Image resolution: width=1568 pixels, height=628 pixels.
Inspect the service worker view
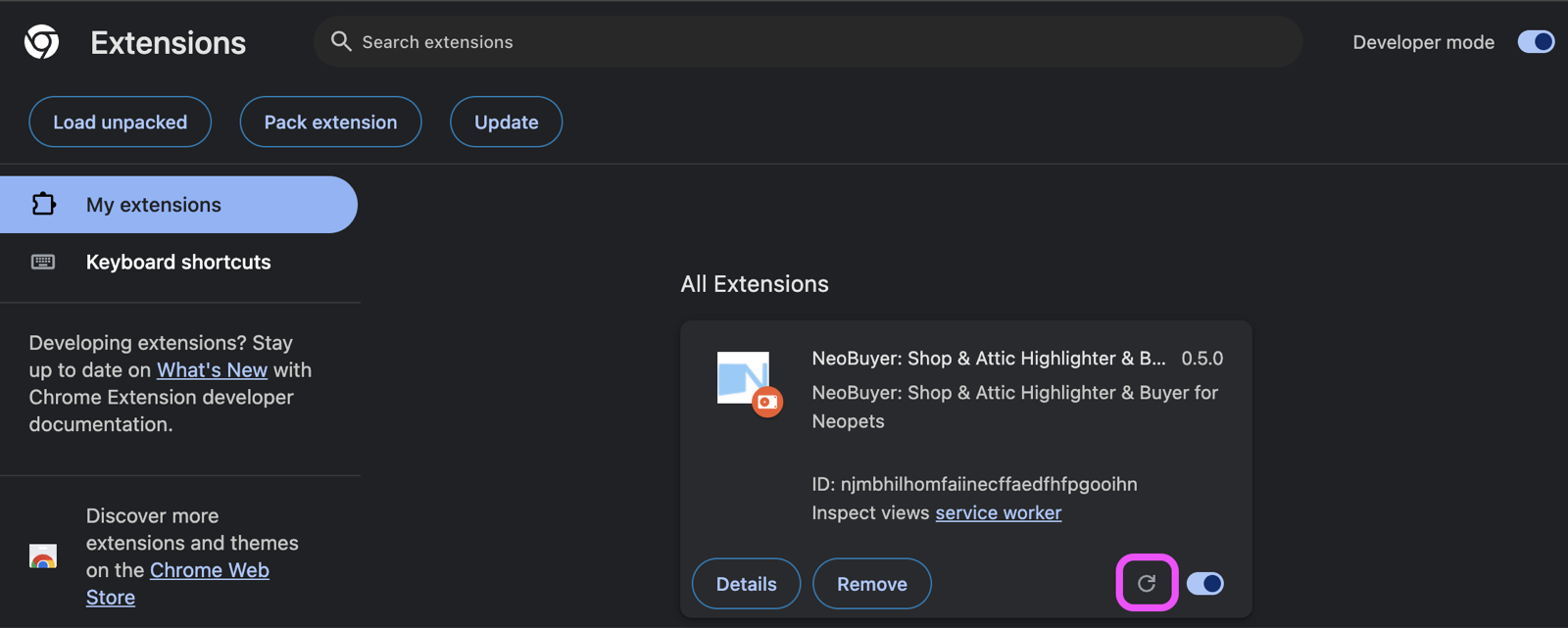point(999,512)
